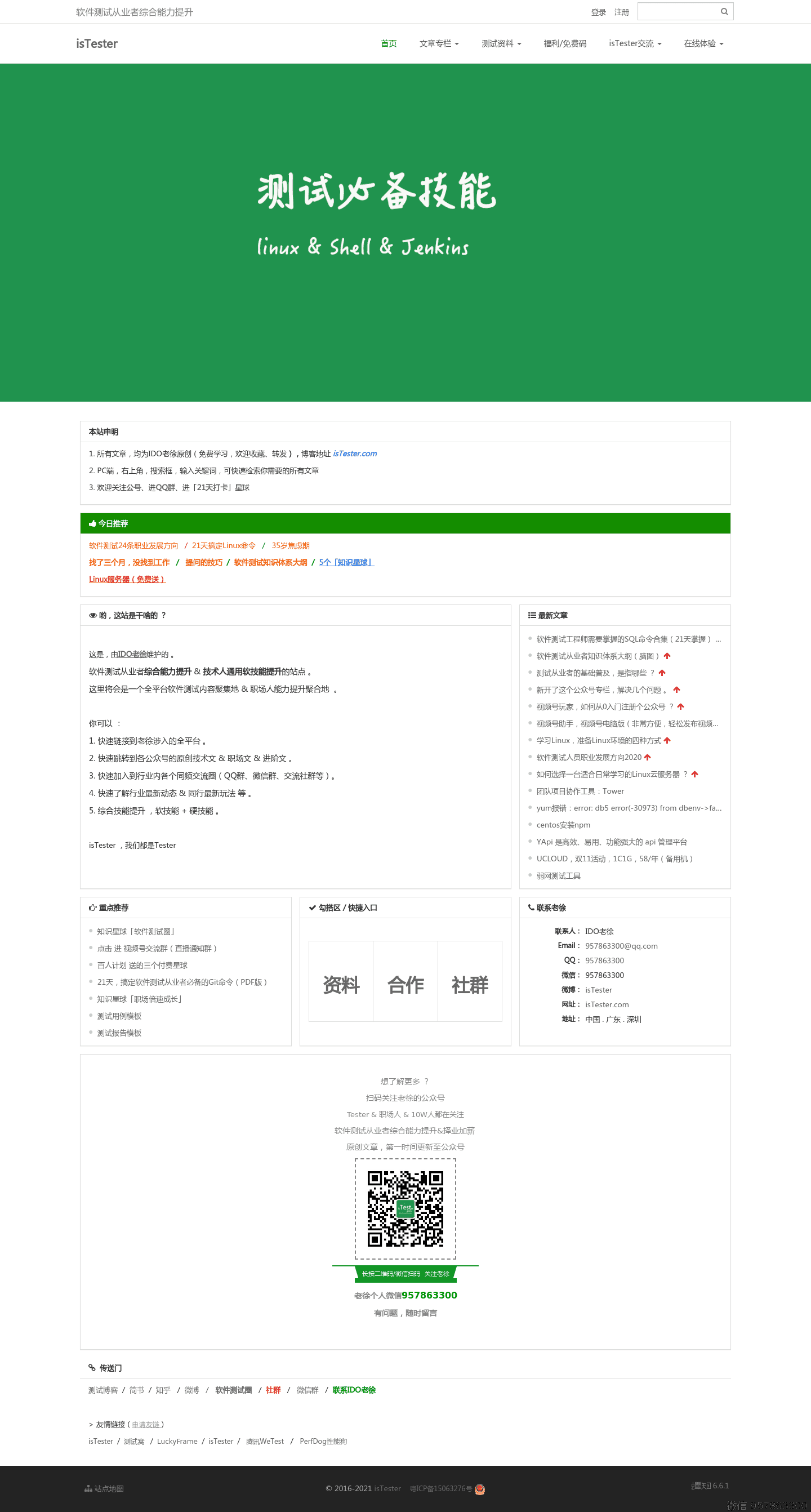Screen dimensions: 811x1512
Task: Click the thumbs-up icon beside 今日推荐
Action: (x=92, y=523)
